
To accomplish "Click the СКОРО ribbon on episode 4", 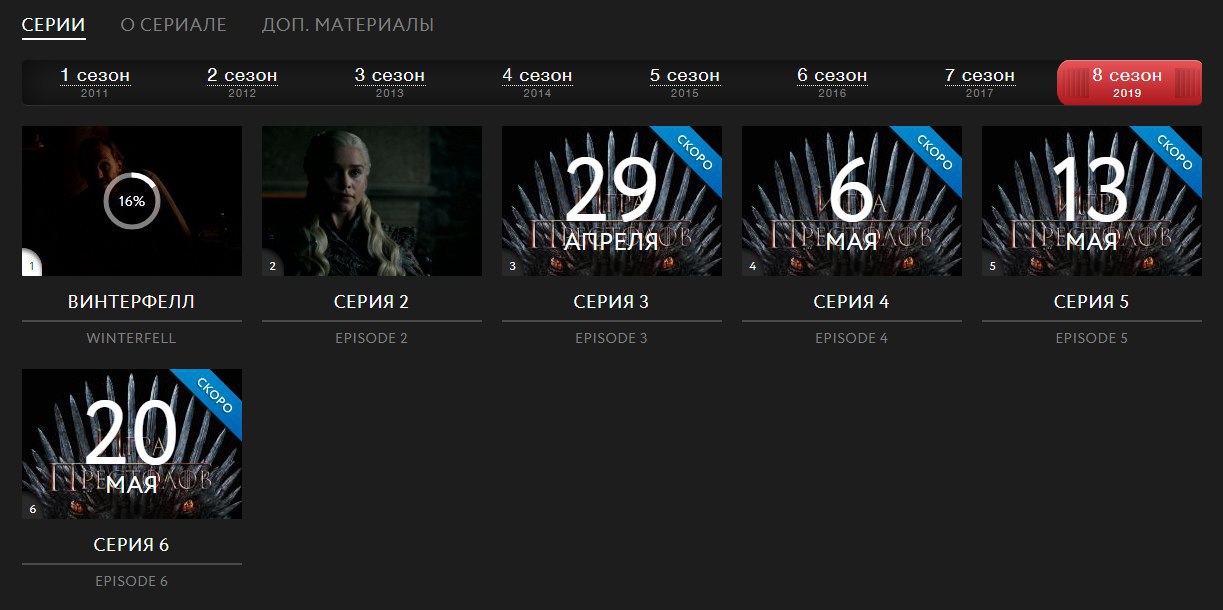I will click(934, 151).
